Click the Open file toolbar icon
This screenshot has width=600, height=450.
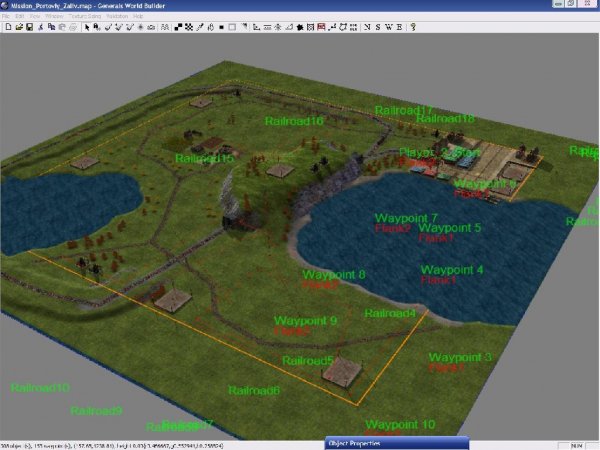pos(18,27)
